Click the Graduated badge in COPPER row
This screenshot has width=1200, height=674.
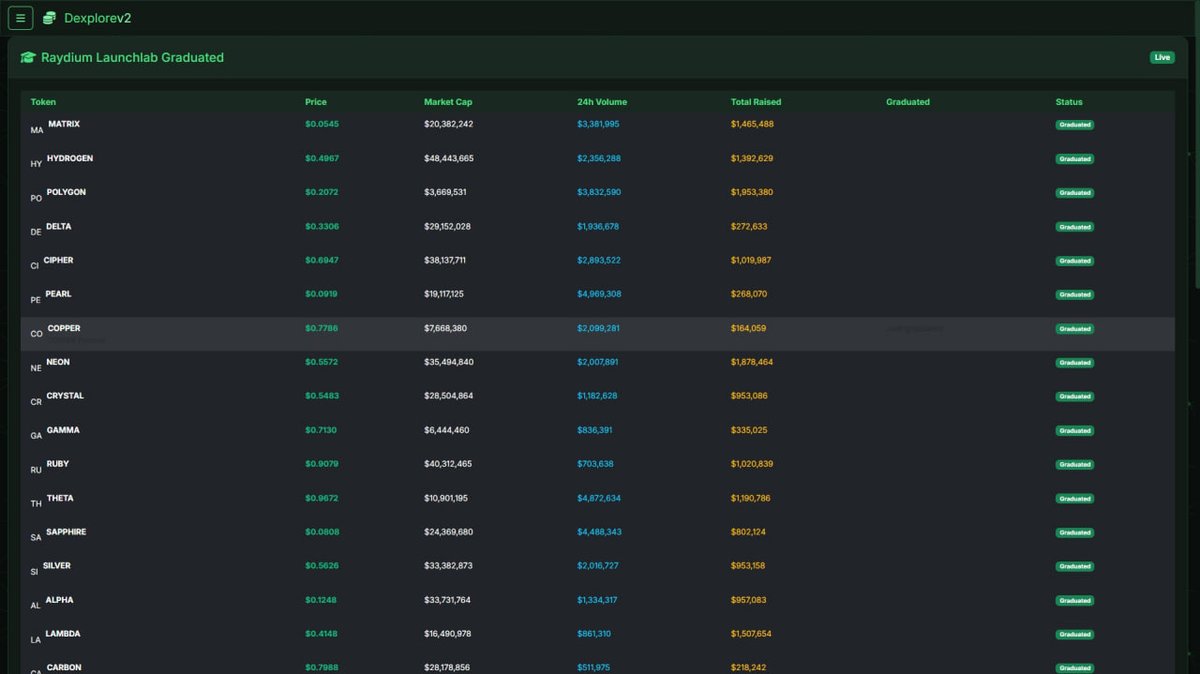(1075, 329)
